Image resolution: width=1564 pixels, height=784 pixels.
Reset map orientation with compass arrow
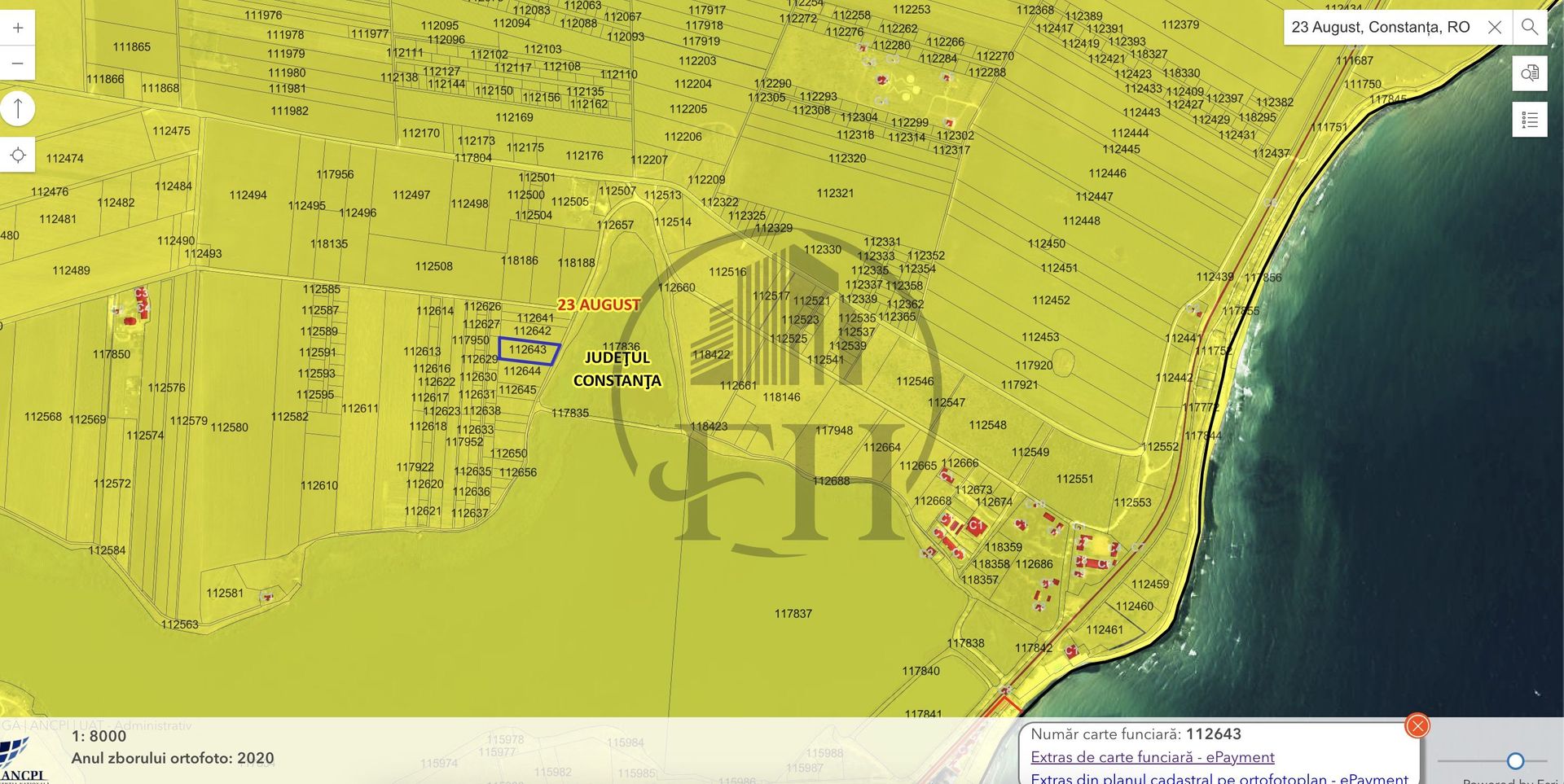pos(18,109)
